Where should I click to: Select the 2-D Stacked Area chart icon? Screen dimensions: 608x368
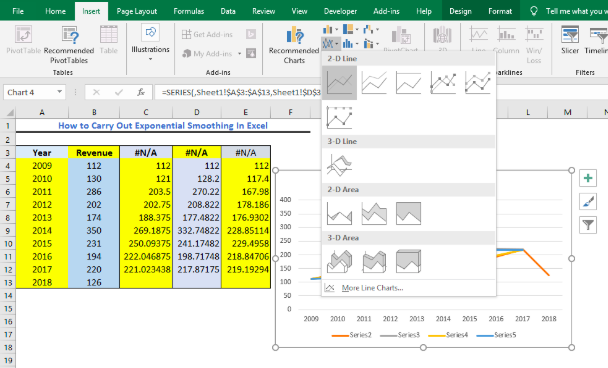point(374,213)
